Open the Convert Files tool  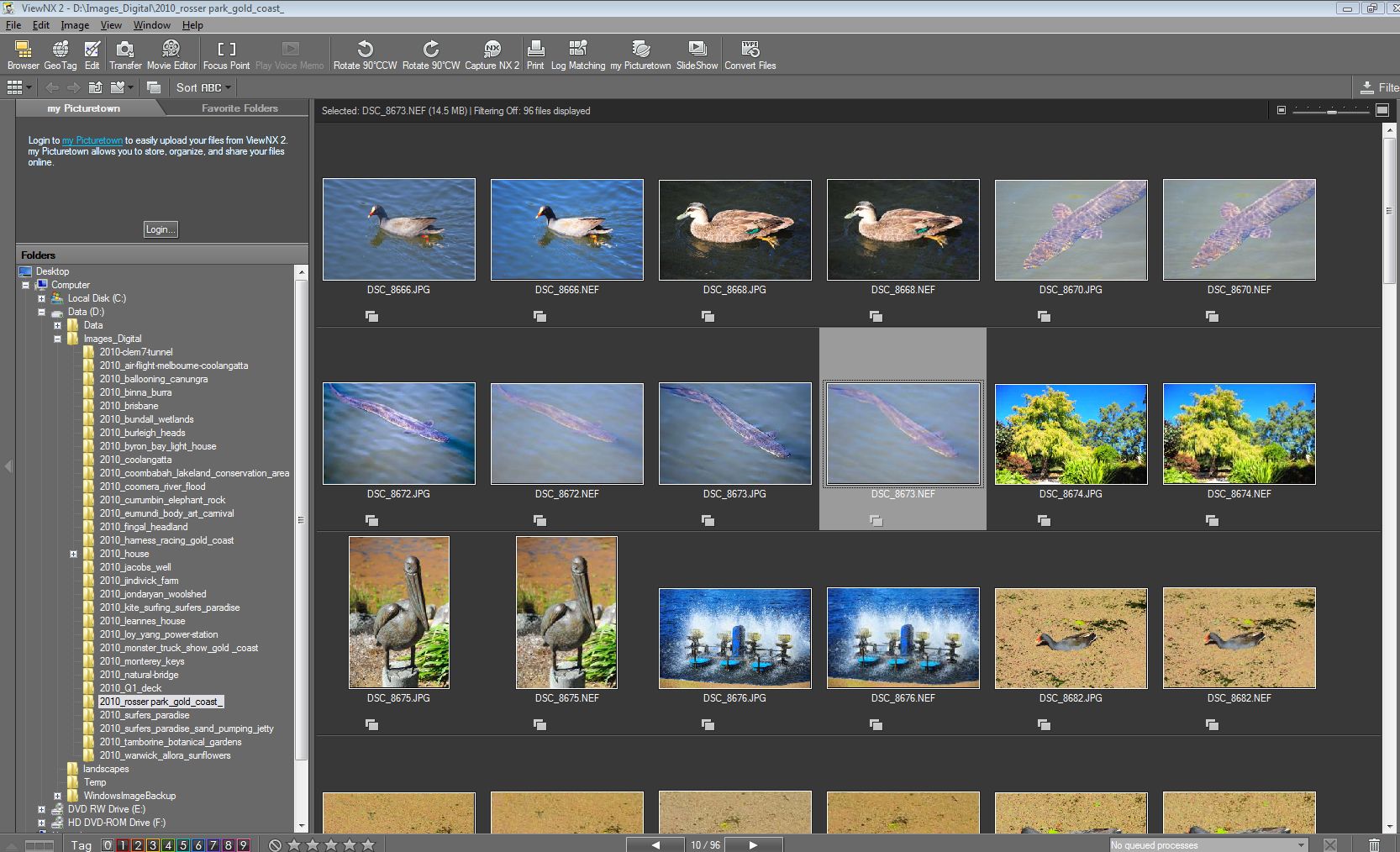pos(750,55)
